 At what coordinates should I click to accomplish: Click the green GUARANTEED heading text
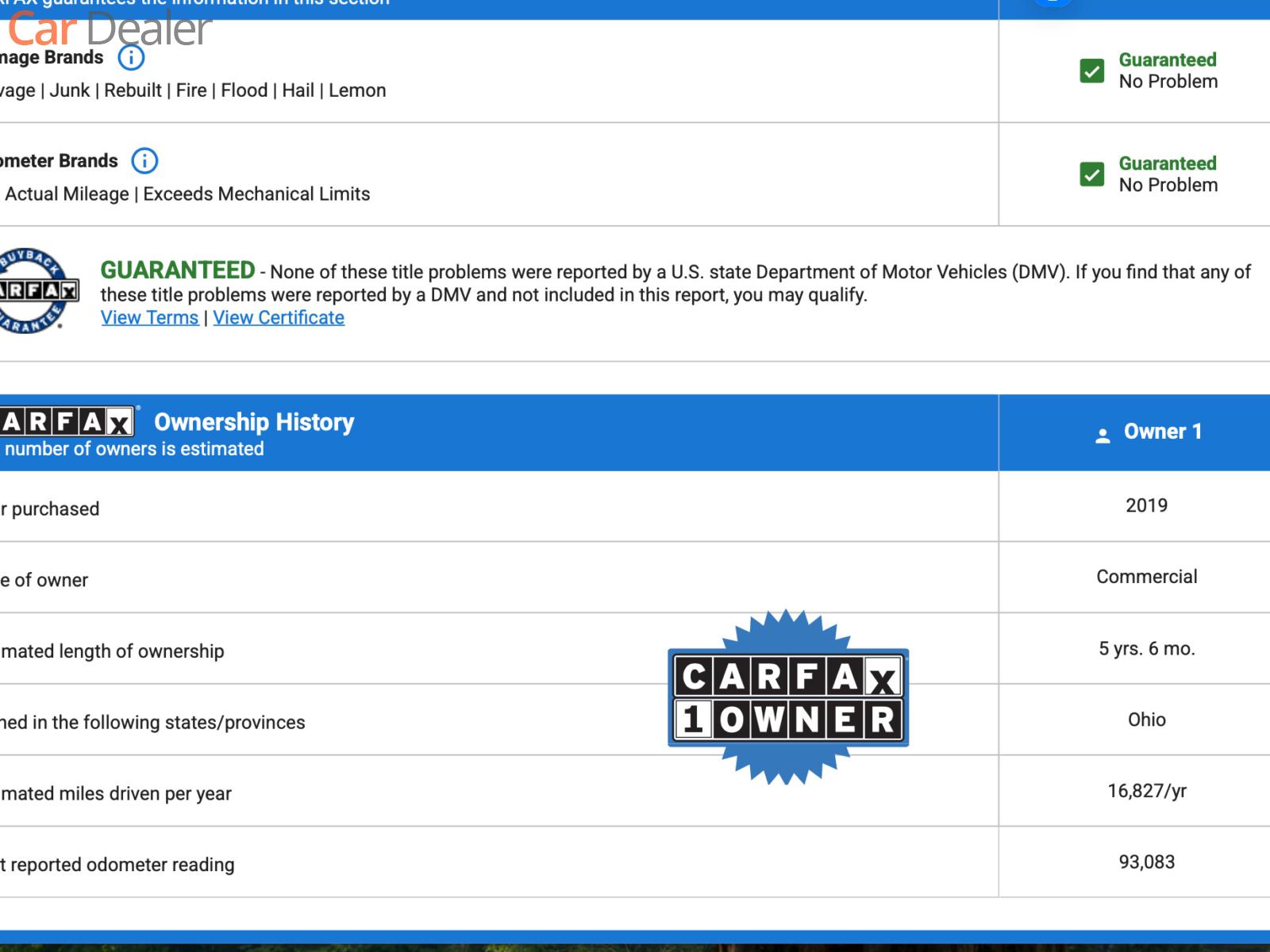tap(177, 271)
